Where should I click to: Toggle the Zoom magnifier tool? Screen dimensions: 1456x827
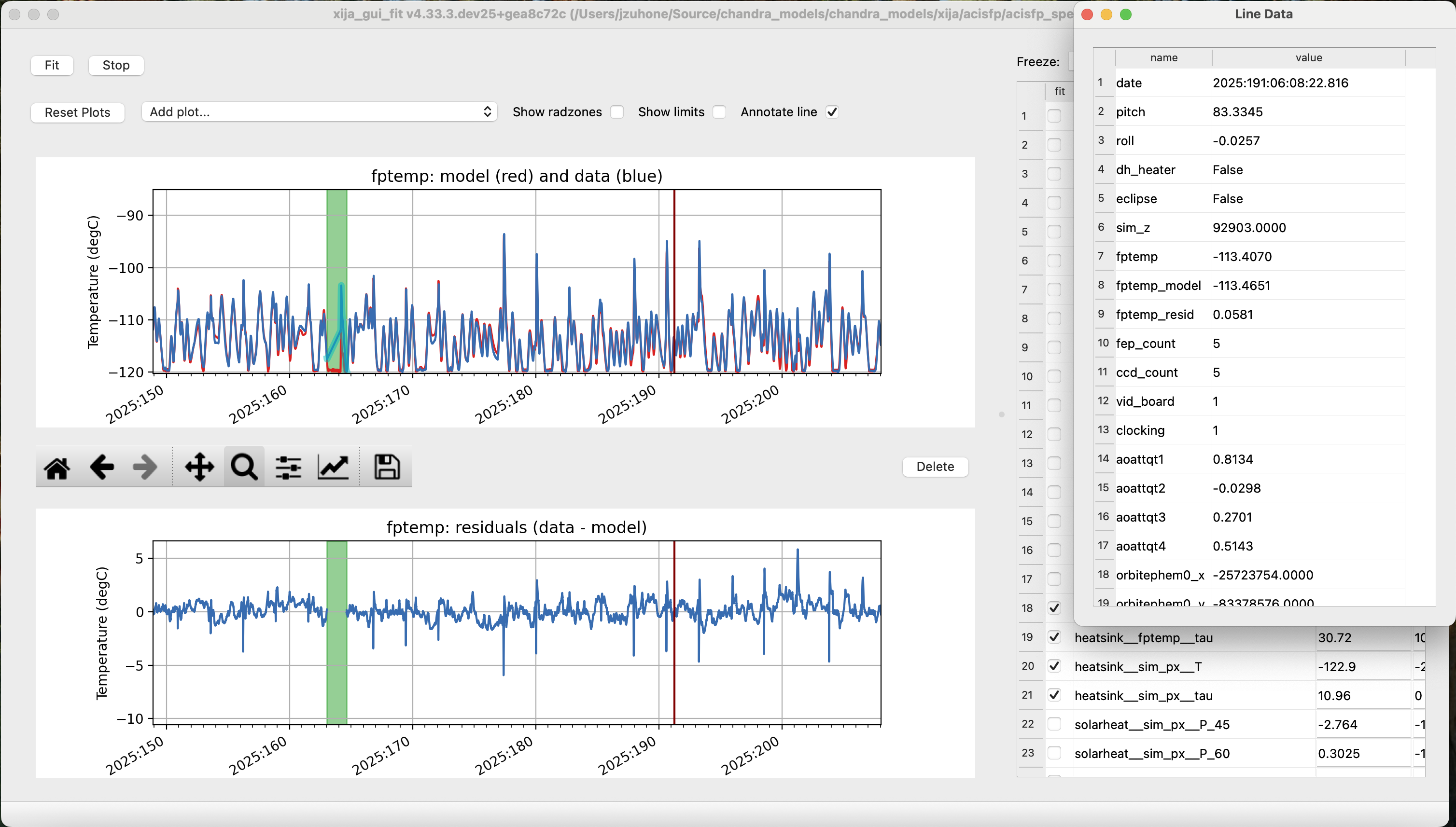click(244, 468)
